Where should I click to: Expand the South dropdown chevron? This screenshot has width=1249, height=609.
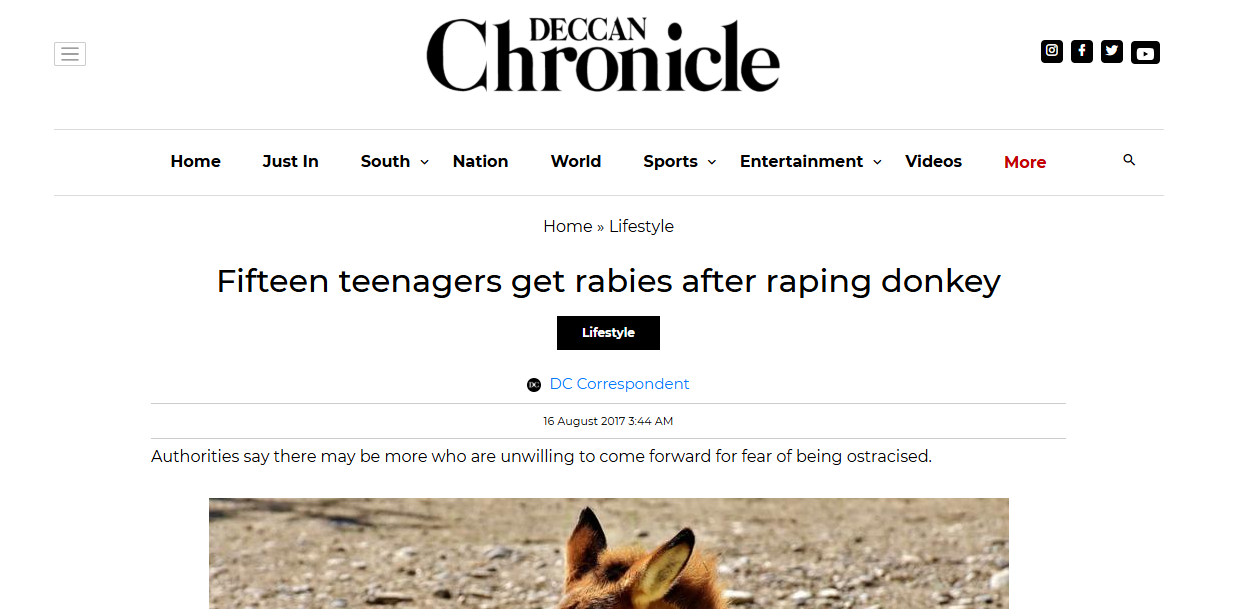(x=424, y=162)
